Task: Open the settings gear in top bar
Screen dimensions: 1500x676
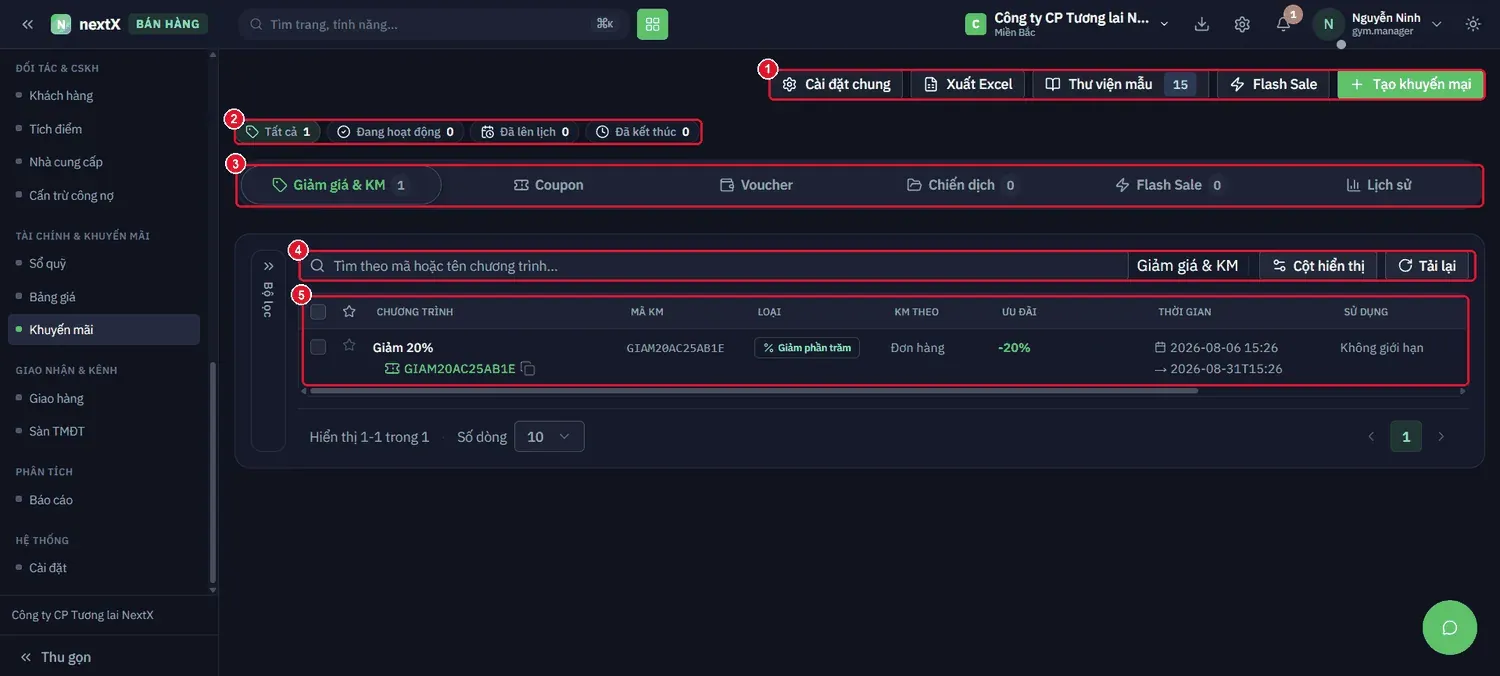Action: click(x=1242, y=24)
